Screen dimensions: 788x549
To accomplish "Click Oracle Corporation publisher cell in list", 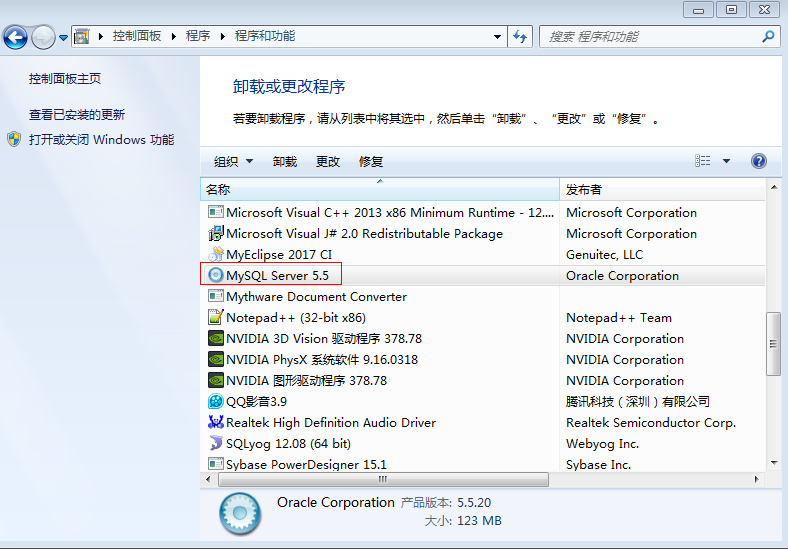I will point(622,276).
